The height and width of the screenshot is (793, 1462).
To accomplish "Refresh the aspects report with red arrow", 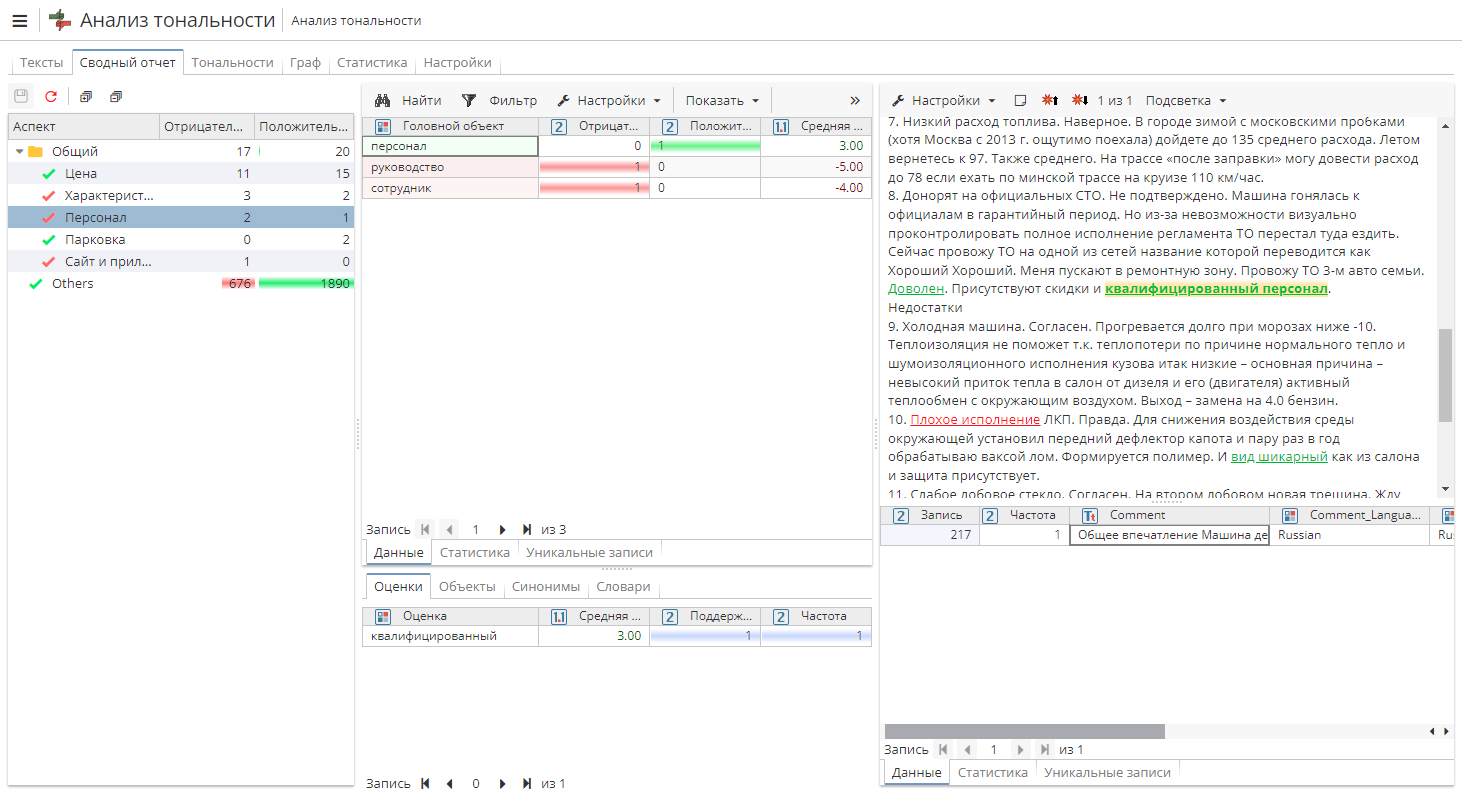I will point(51,97).
